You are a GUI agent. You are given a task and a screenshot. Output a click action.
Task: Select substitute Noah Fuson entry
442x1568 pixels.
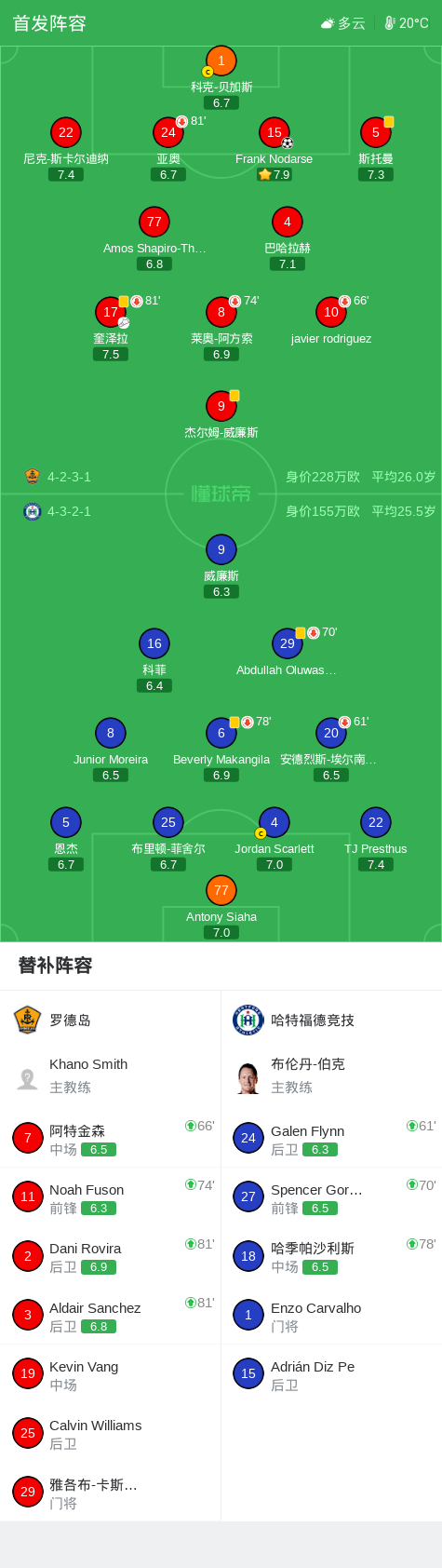[111, 1197]
